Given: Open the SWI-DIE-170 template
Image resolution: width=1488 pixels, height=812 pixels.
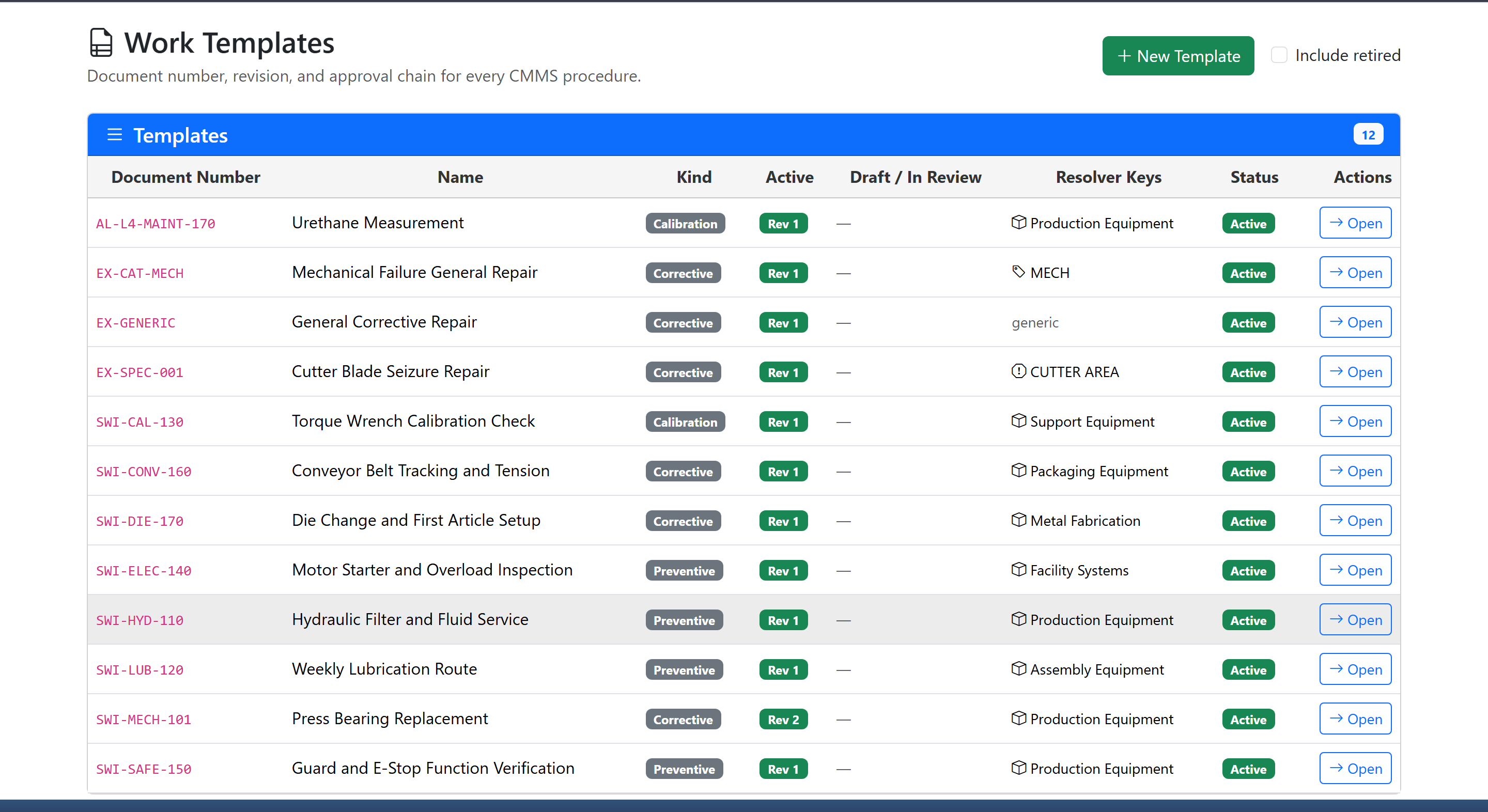Looking at the screenshot, I should [x=1355, y=521].
